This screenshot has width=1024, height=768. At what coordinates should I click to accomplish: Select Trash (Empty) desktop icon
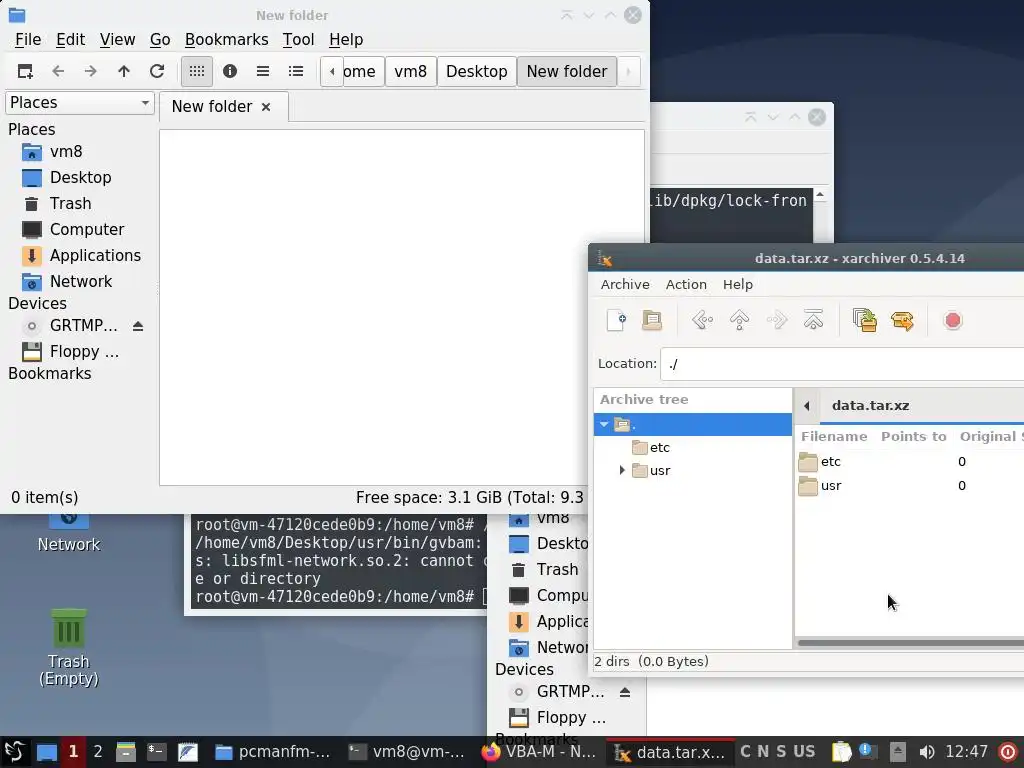tap(69, 647)
